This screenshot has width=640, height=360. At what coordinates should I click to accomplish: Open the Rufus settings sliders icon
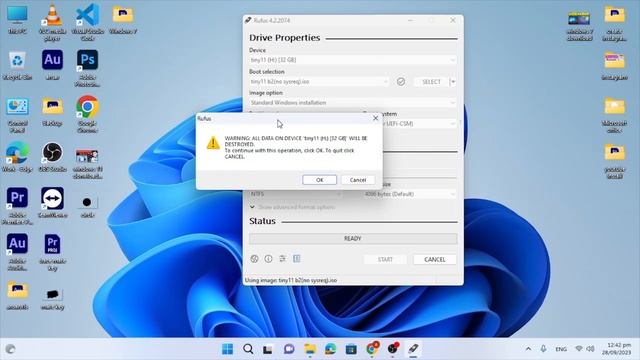[282, 259]
